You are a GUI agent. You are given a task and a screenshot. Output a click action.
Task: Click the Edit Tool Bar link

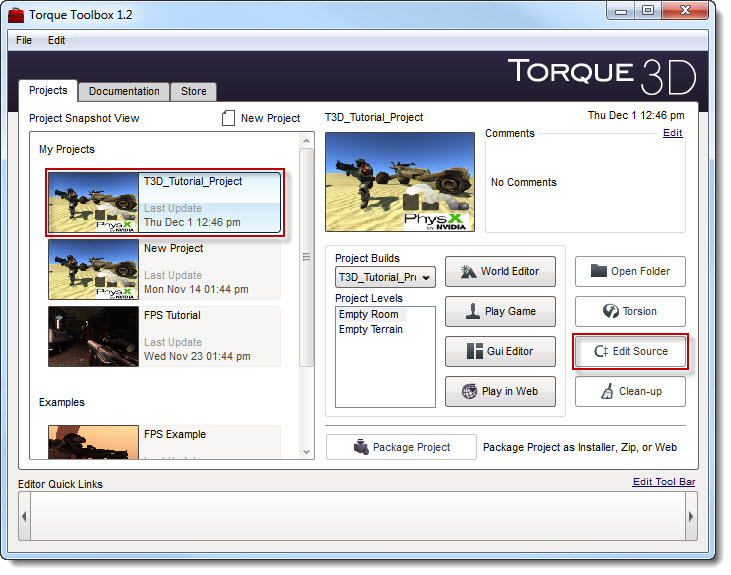664,482
